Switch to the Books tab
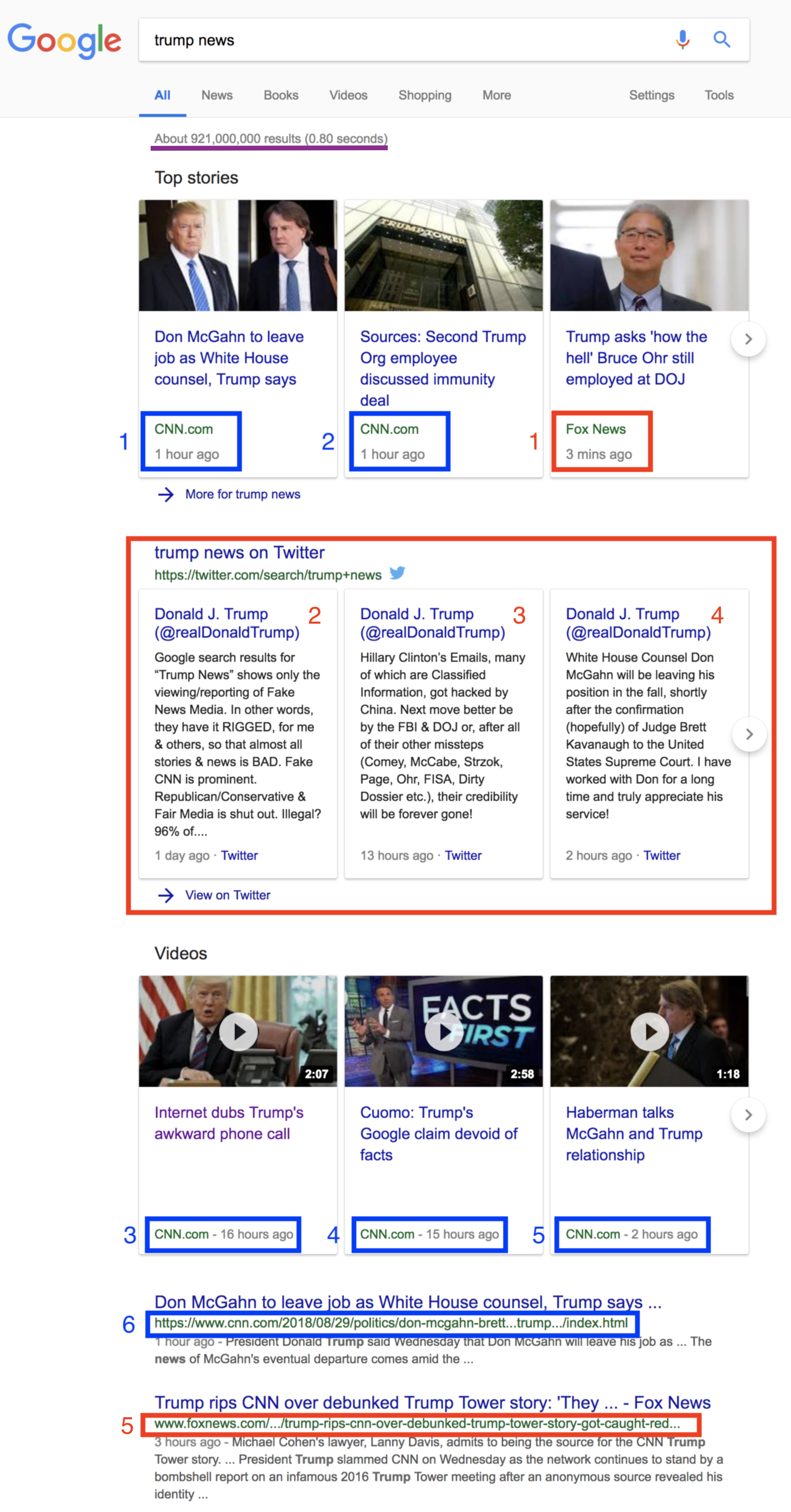This screenshot has width=791, height=1512. coord(281,95)
